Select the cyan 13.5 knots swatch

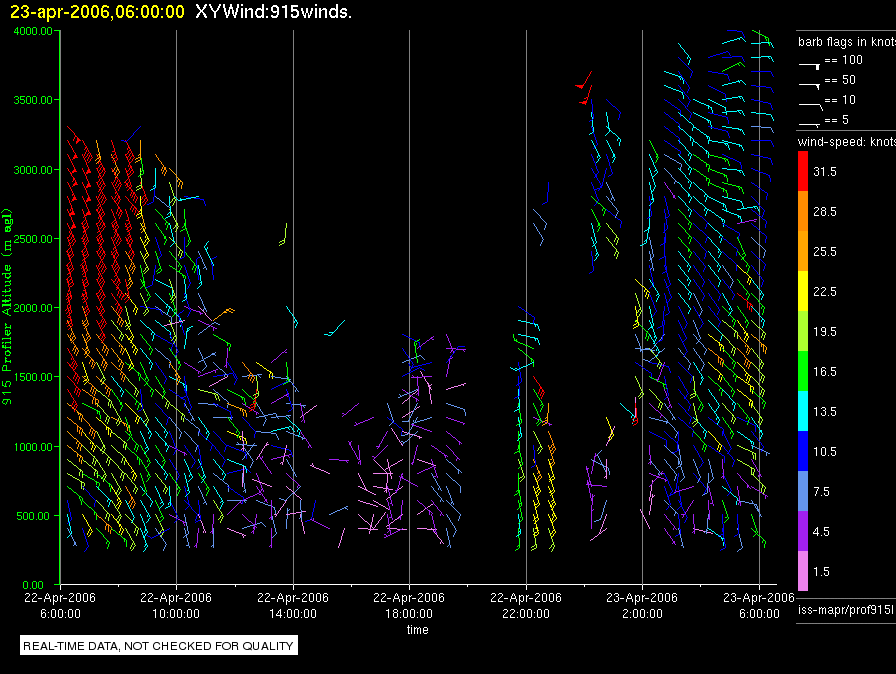[x=803, y=411]
